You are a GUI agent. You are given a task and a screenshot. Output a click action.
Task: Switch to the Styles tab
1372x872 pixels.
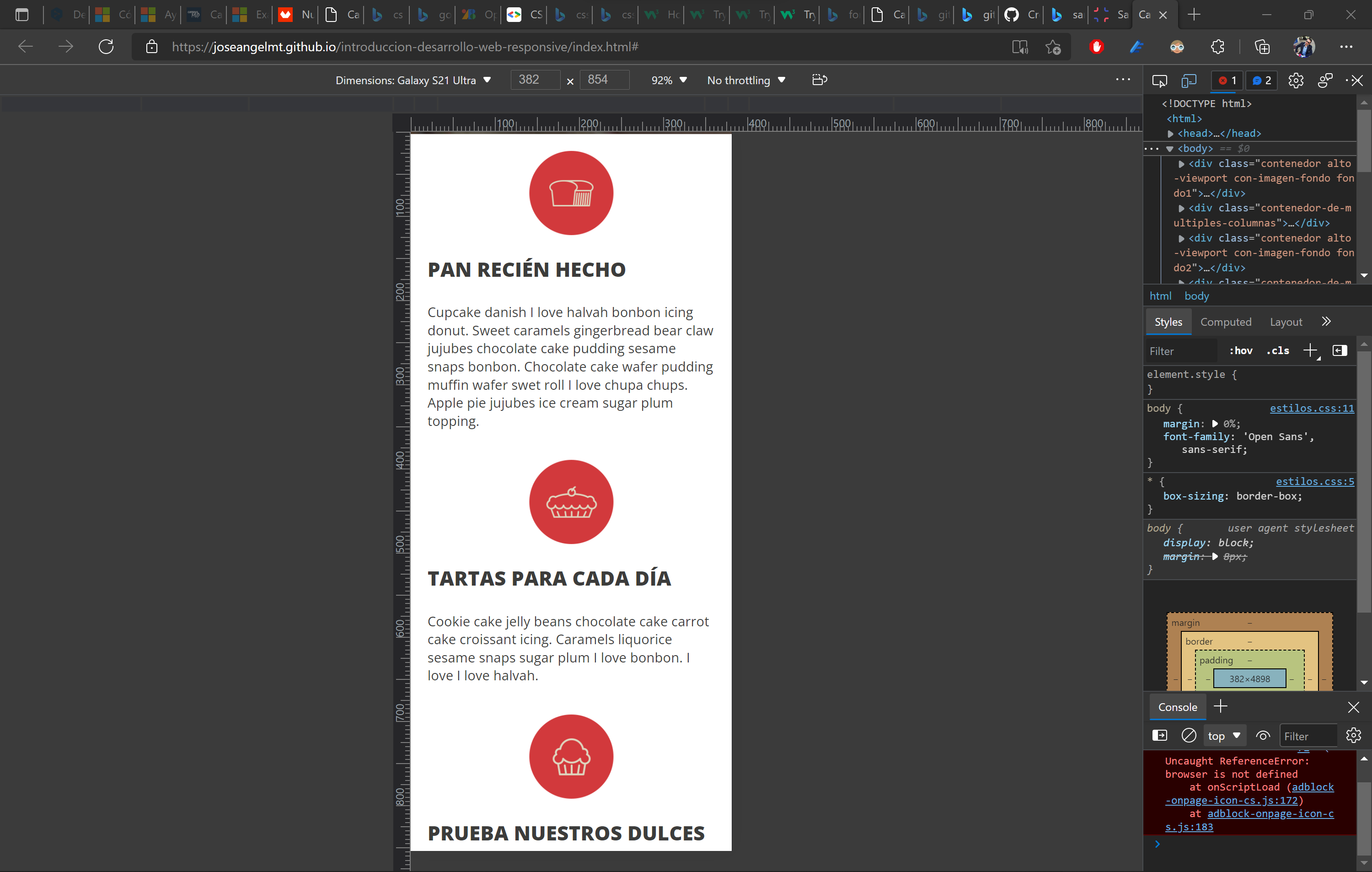click(1168, 322)
